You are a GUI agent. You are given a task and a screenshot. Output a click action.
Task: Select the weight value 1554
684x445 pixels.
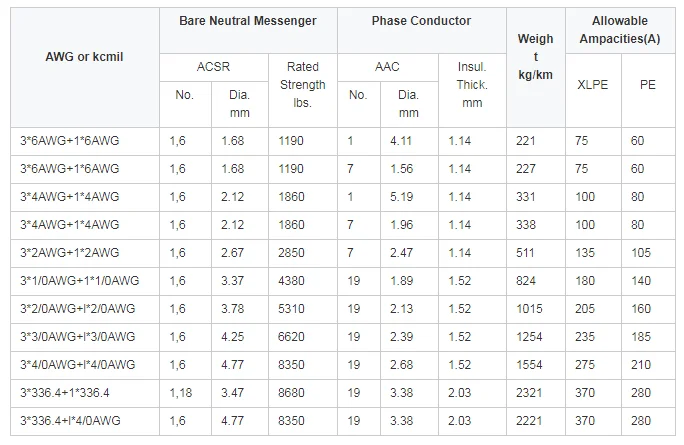click(529, 365)
